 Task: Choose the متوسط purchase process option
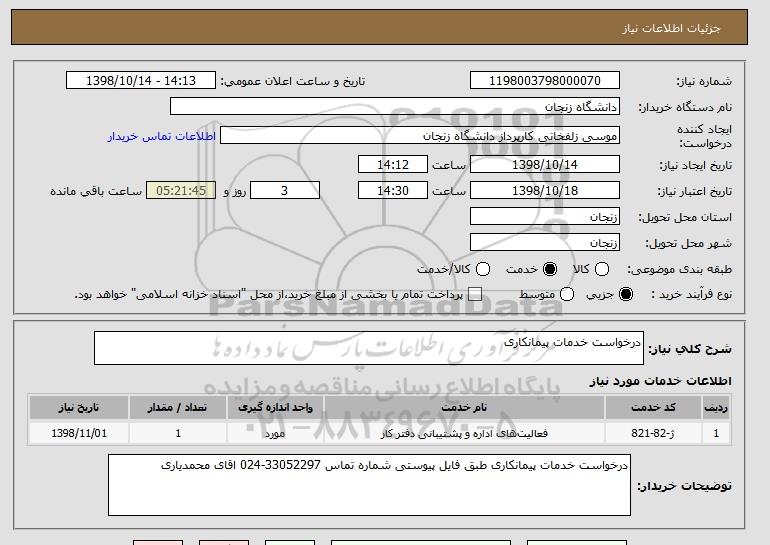[x=567, y=294]
